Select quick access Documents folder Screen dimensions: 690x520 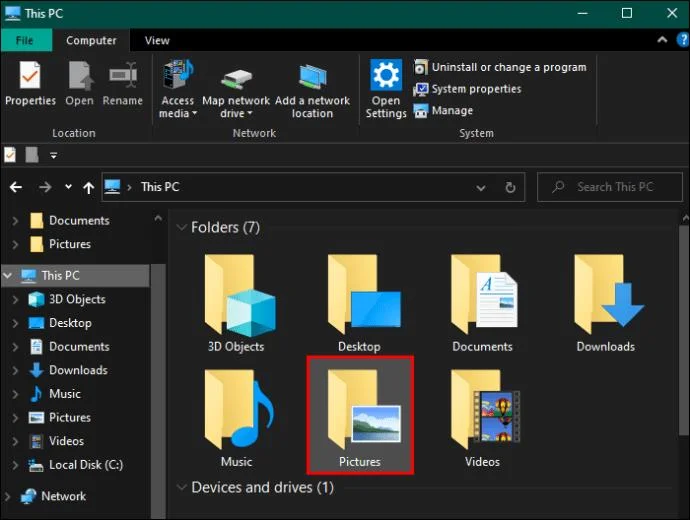point(70,220)
